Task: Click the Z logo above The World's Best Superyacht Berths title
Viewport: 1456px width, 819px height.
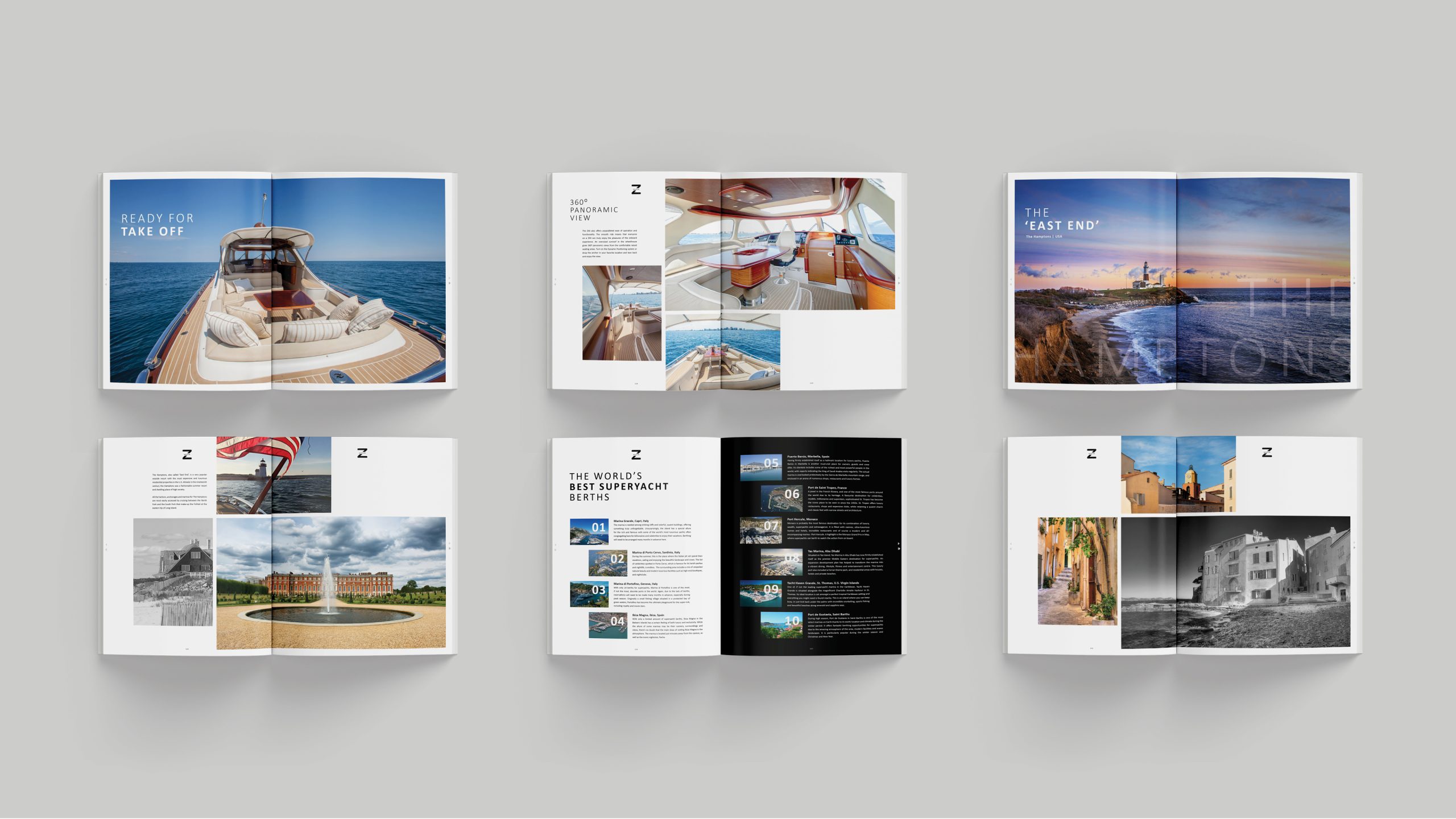Action: (x=636, y=454)
